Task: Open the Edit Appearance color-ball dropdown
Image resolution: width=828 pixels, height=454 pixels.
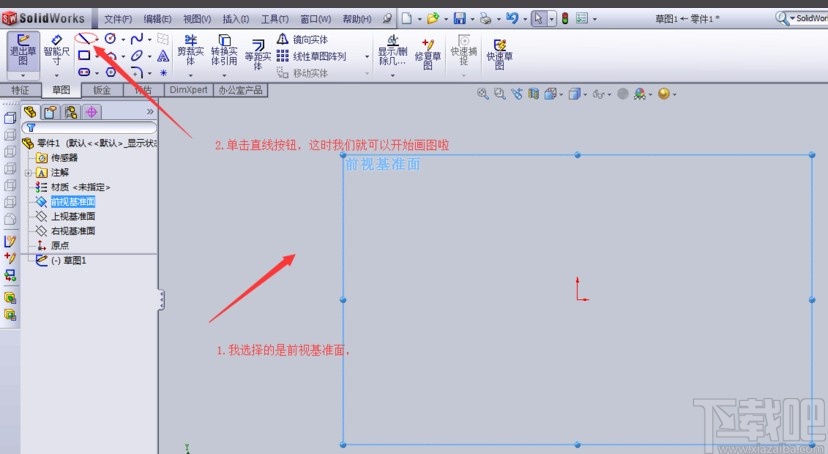Action: (642, 94)
